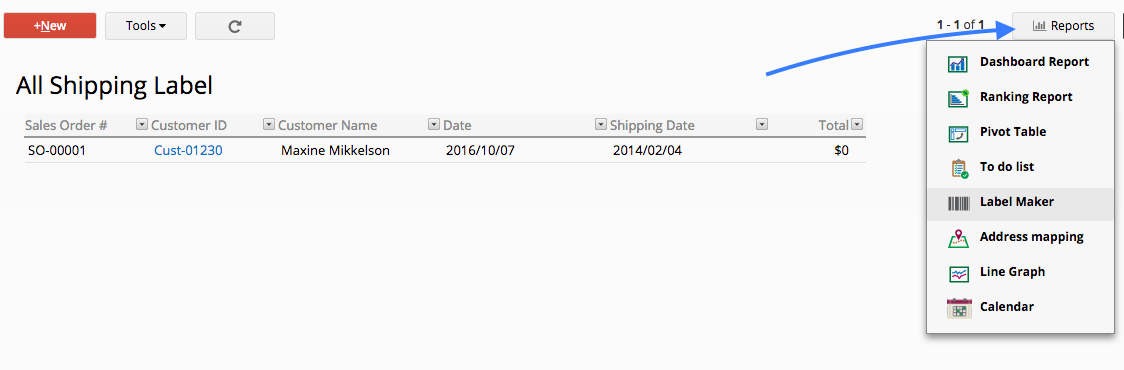Expand the Customer Name column dropdown
This screenshot has width=1124, height=370.
click(x=434, y=125)
